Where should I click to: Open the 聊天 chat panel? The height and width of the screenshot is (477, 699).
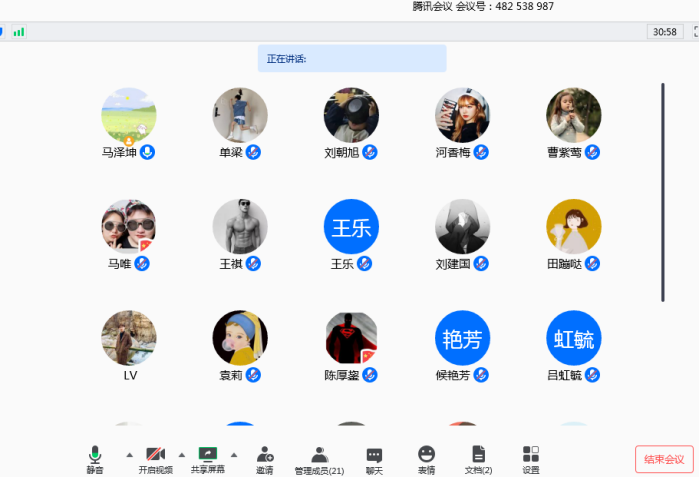pos(374,459)
